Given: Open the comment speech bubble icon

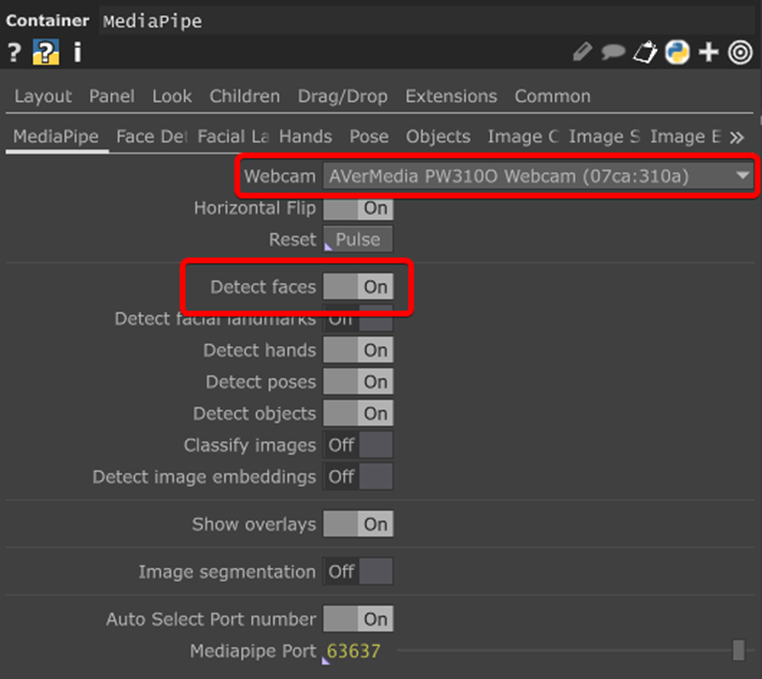Looking at the screenshot, I should 613,53.
